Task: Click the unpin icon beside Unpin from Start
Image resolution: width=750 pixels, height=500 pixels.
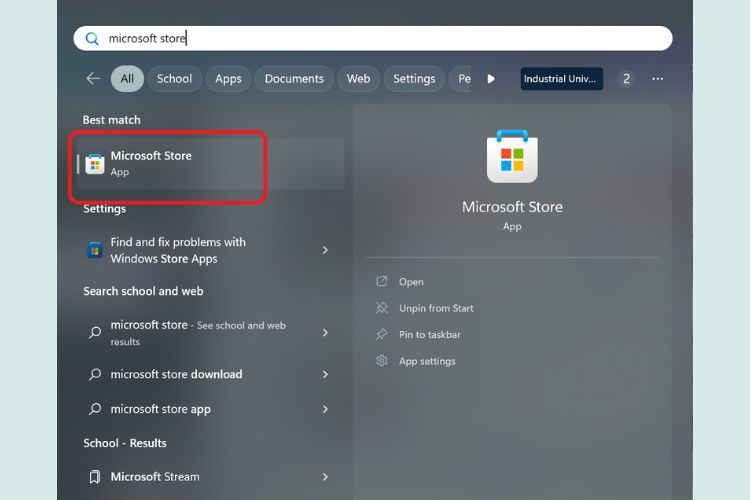Action: (x=382, y=308)
